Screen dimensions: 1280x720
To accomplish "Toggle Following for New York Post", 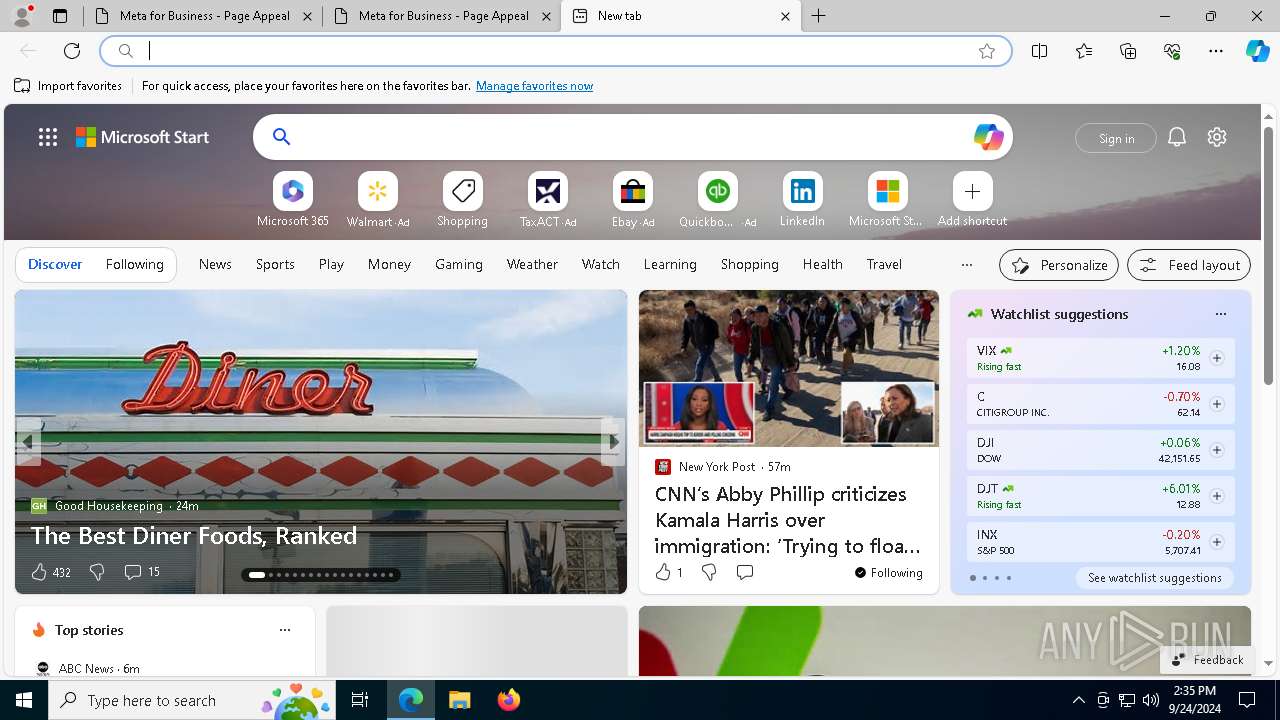I will point(888,573).
